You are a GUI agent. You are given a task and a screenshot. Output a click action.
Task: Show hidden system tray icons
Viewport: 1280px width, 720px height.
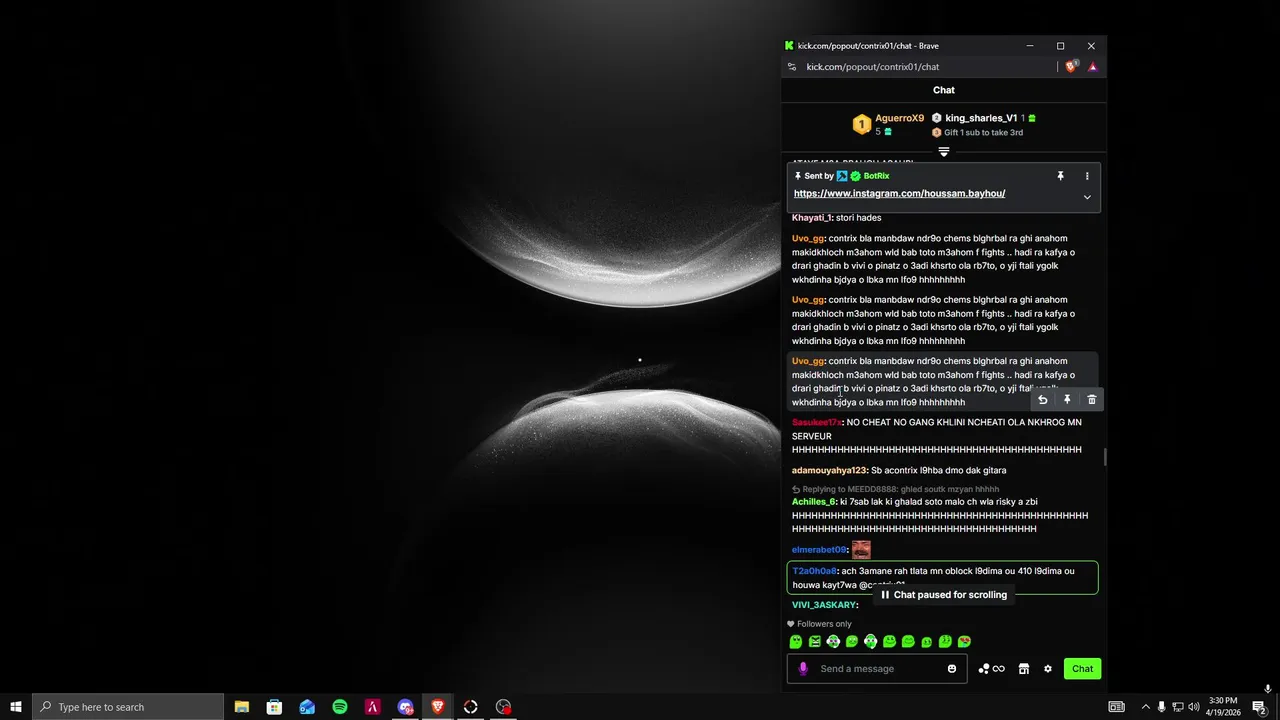pyautogui.click(x=1146, y=707)
